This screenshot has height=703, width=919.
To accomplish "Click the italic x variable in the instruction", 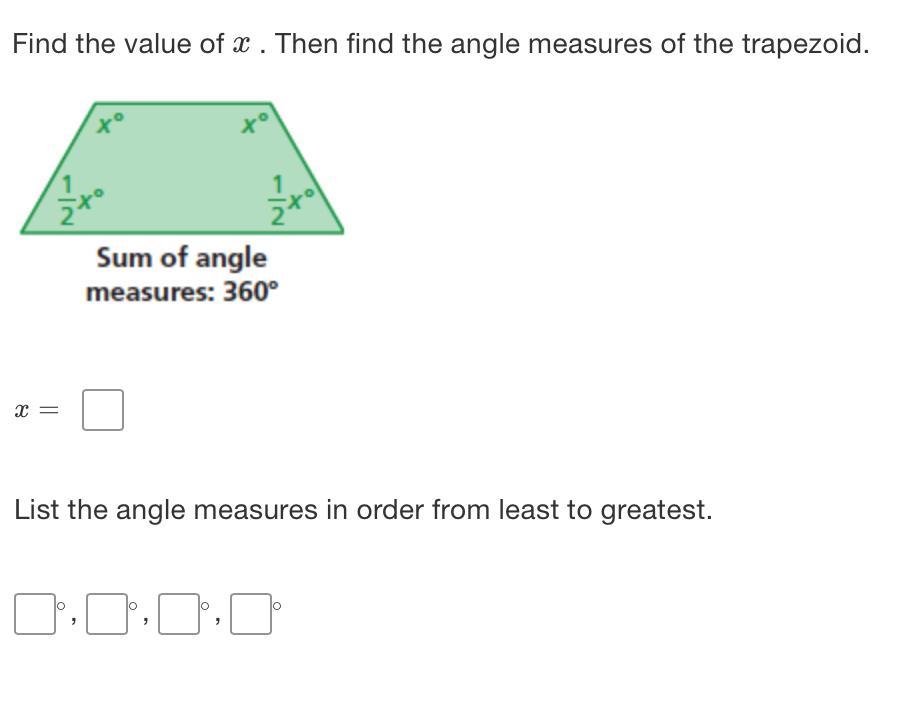I will (240, 45).
